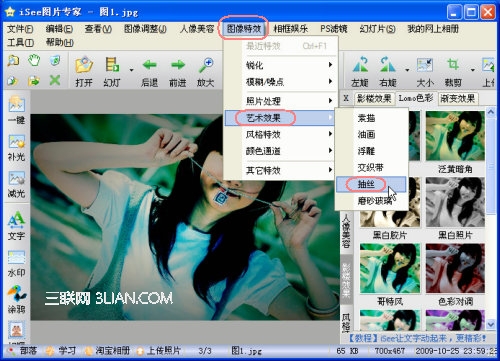Click the 补光 fill light sidebar icon
The image size is (500, 361).
click(16, 141)
